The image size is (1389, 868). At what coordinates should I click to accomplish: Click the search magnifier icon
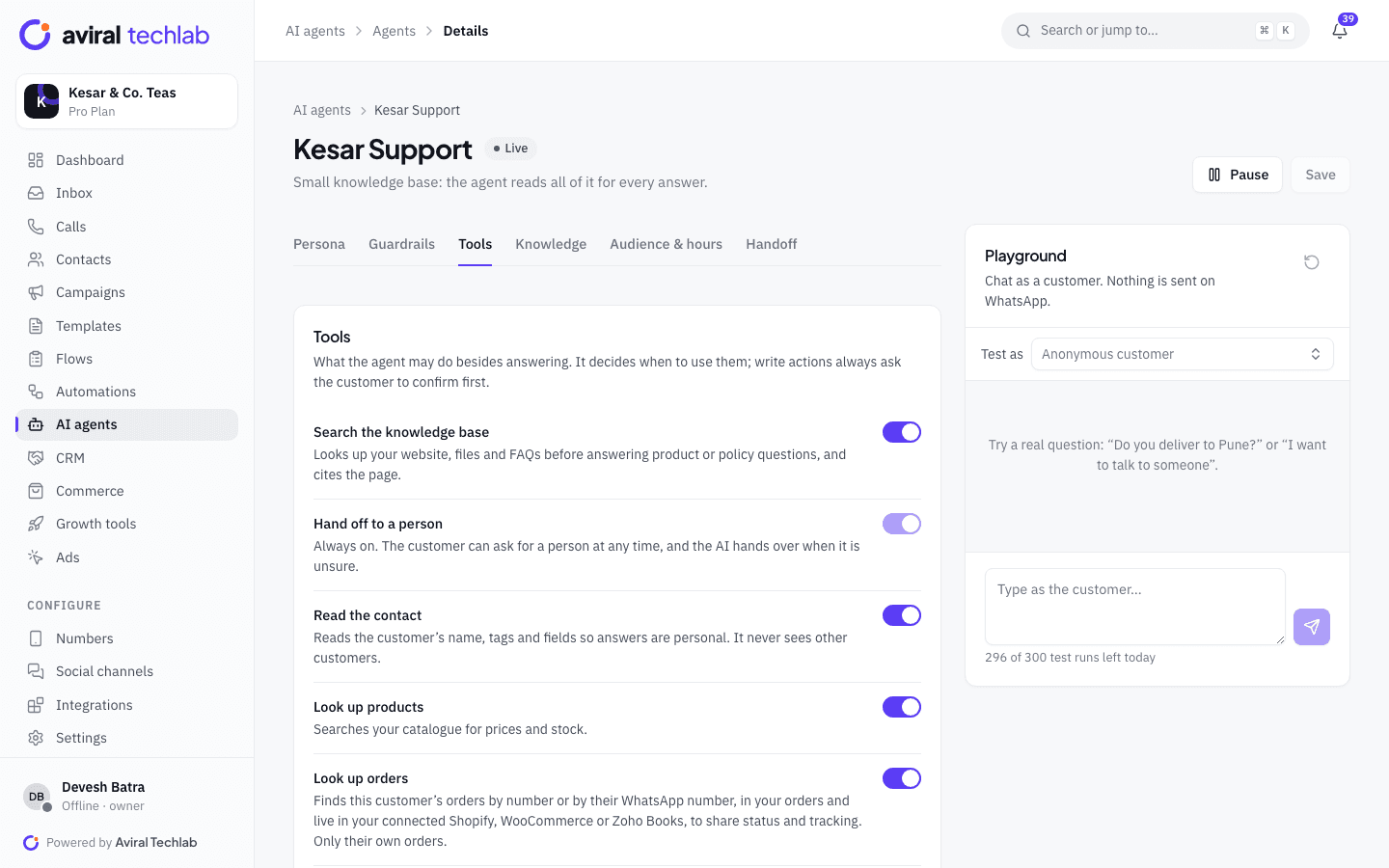[1023, 31]
